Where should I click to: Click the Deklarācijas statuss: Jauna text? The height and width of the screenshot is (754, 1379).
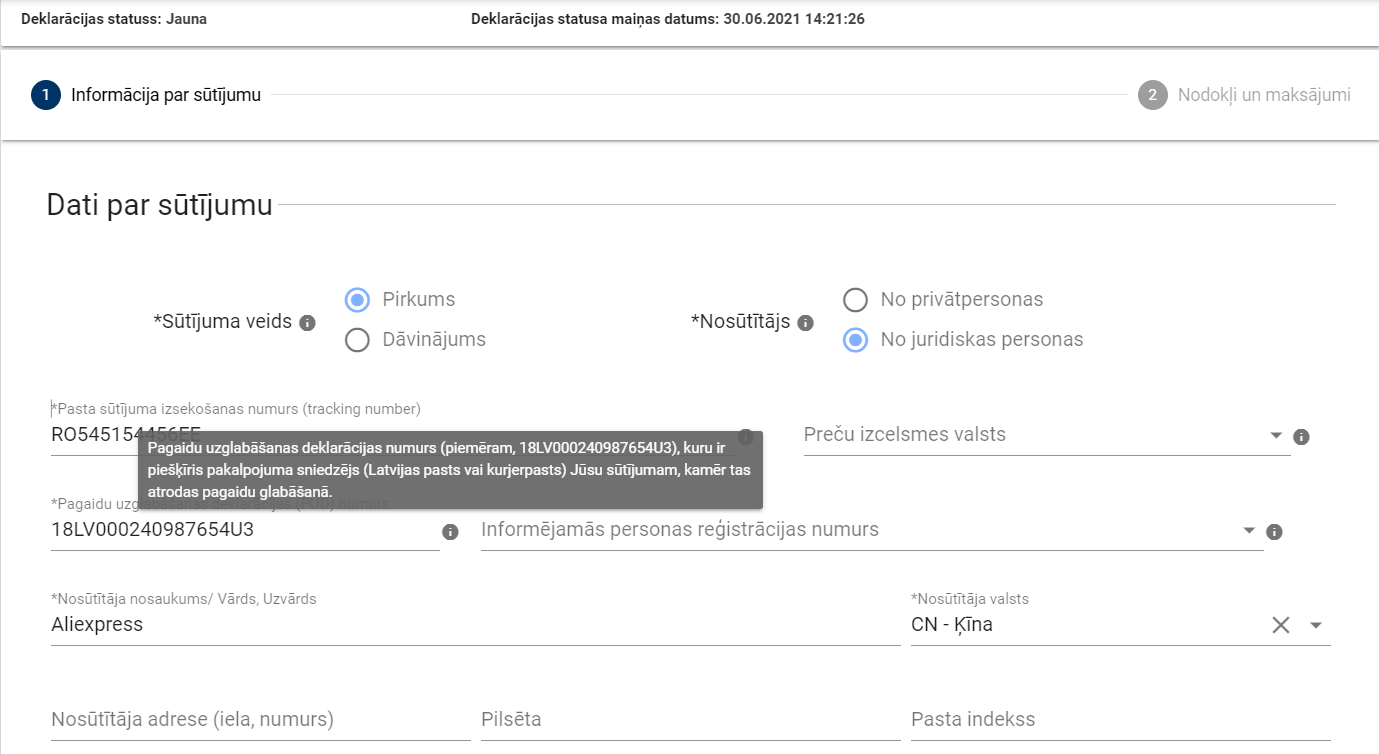(x=114, y=18)
